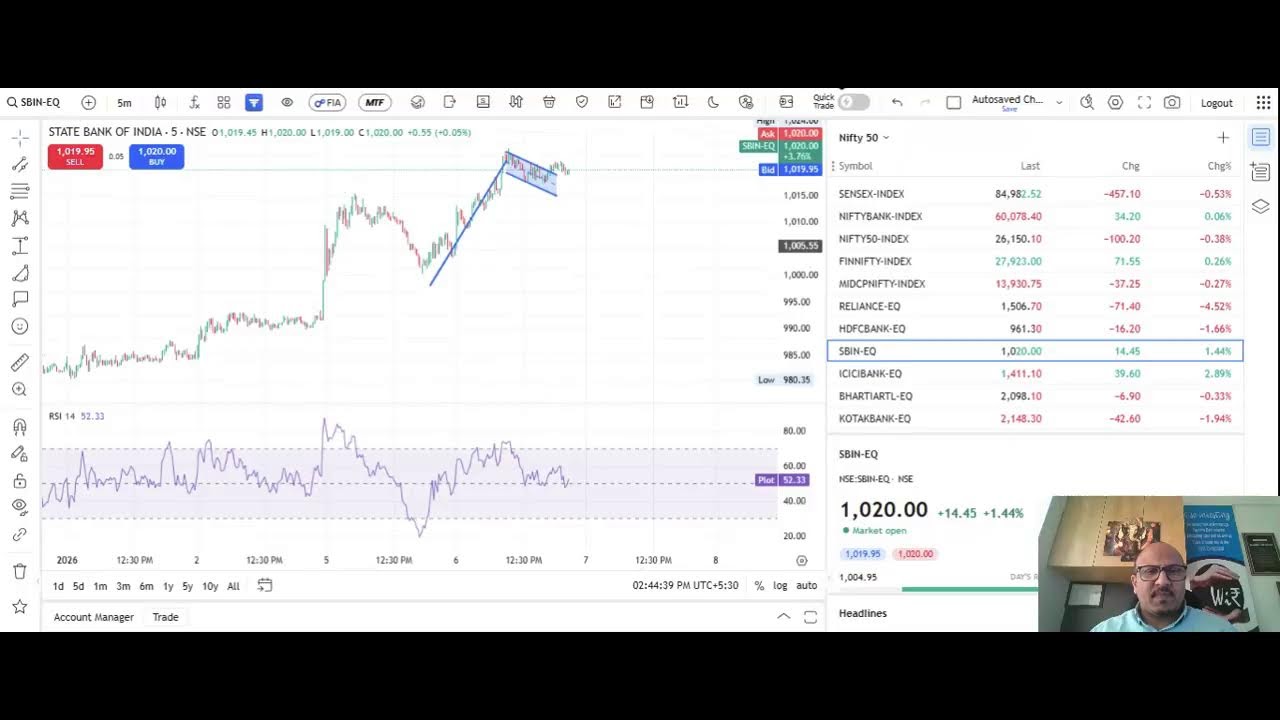This screenshot has height=720, width=1280.
Task: Remove drawings with the trash icon
Action: [x=20, y=571]
